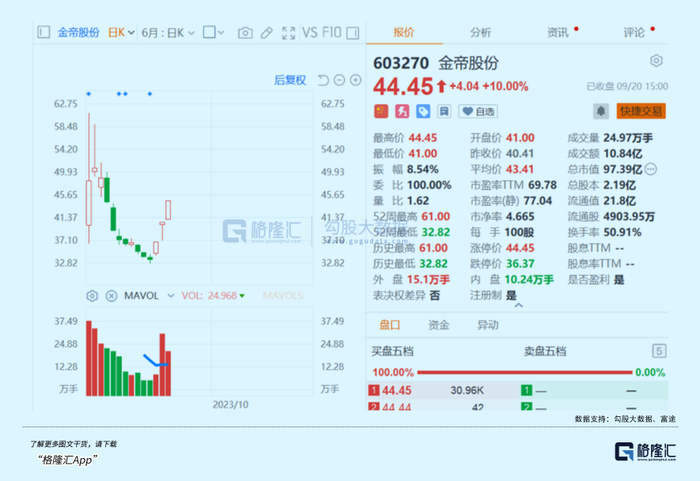Screen dimensions: 700x481
Task: Switch to the 资金 tab
Action: click(438, 325)
